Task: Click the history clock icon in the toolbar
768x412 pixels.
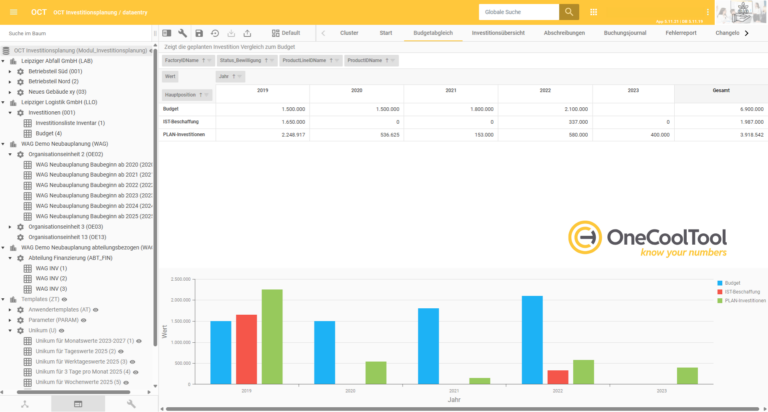Action: click(x=215, y=33)
